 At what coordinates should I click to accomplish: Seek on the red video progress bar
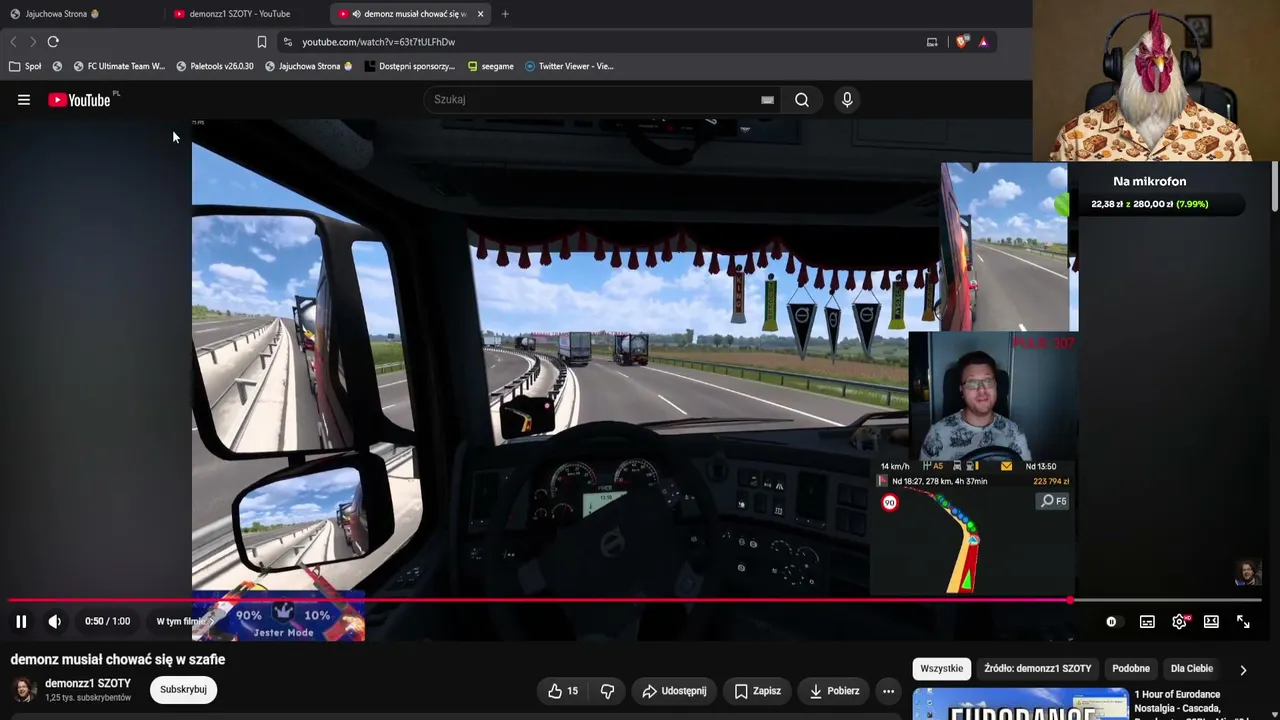pyautogui.click(x=635, y=600)
